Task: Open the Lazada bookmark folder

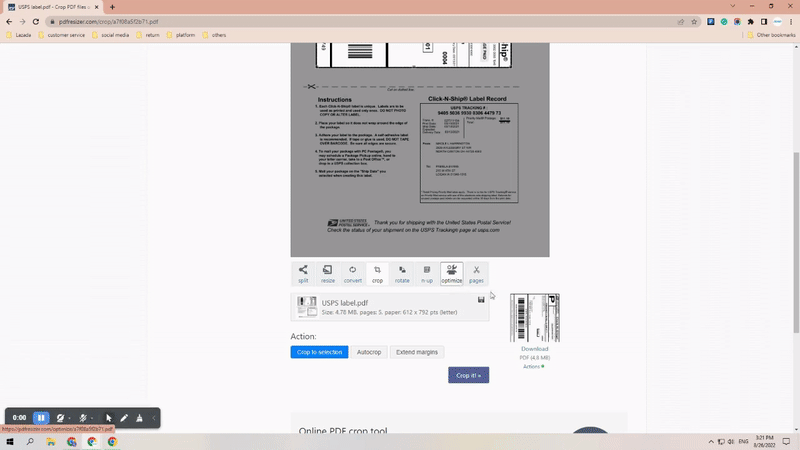Action: (x=19, y=35)
